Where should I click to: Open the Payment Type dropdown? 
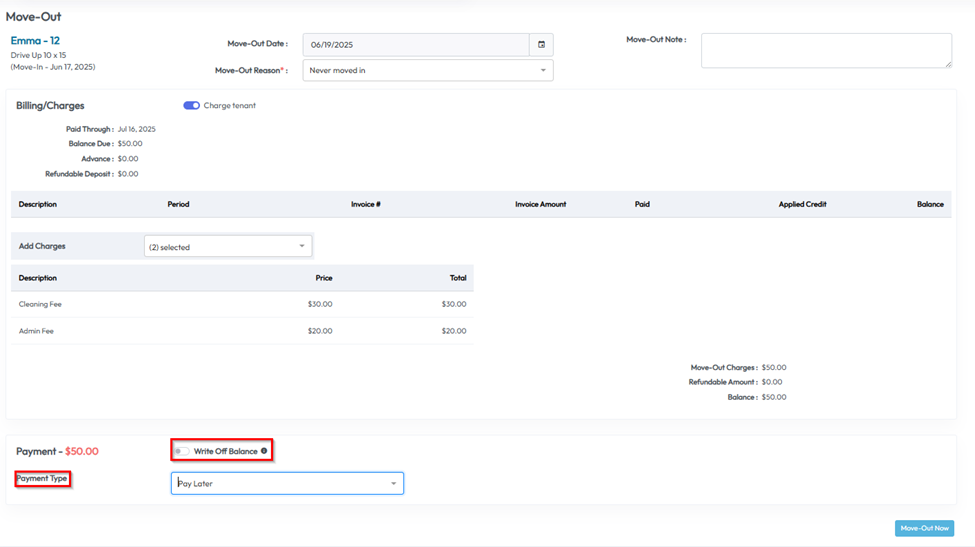287,484
